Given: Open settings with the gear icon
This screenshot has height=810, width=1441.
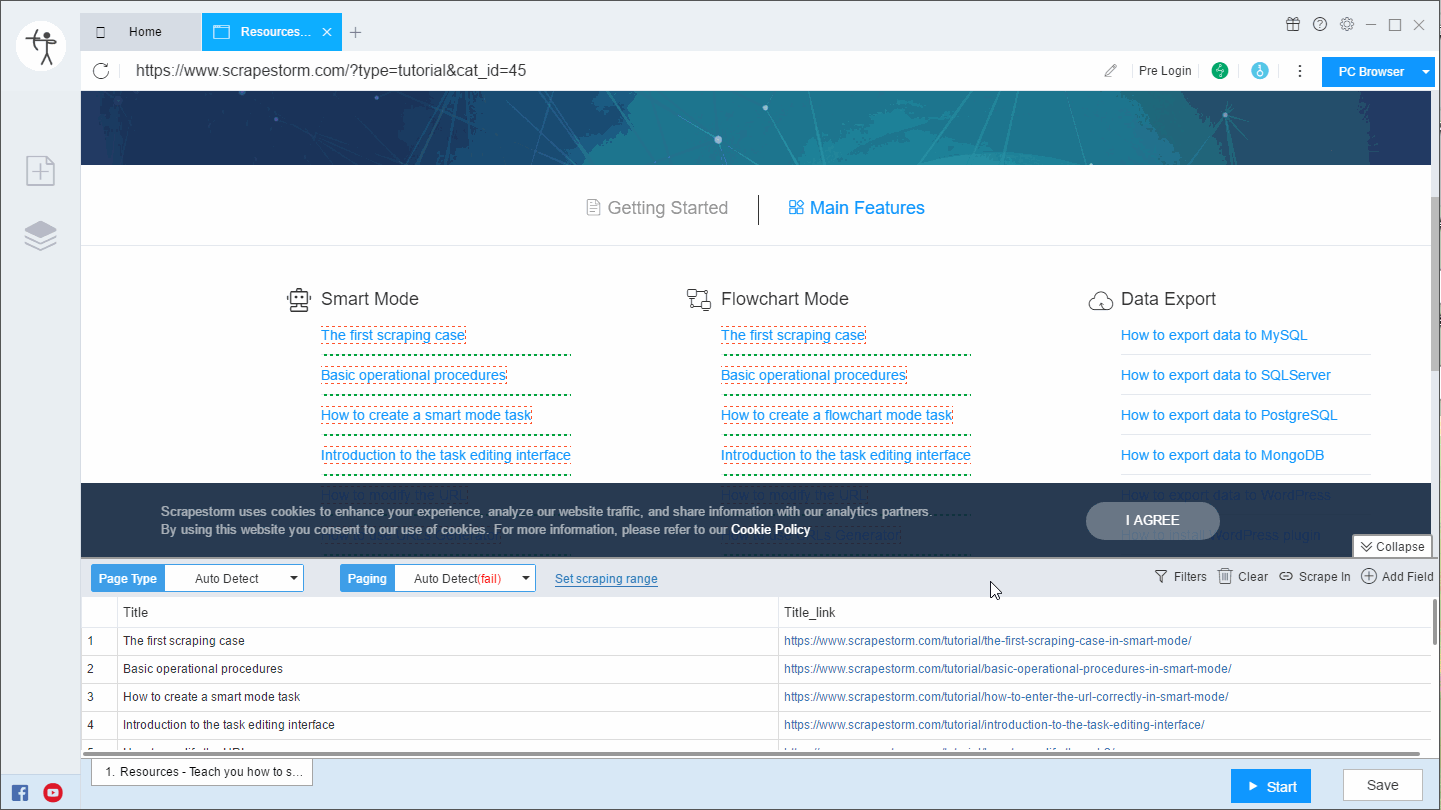Looking at the screenshot, I should point(1346,23).
